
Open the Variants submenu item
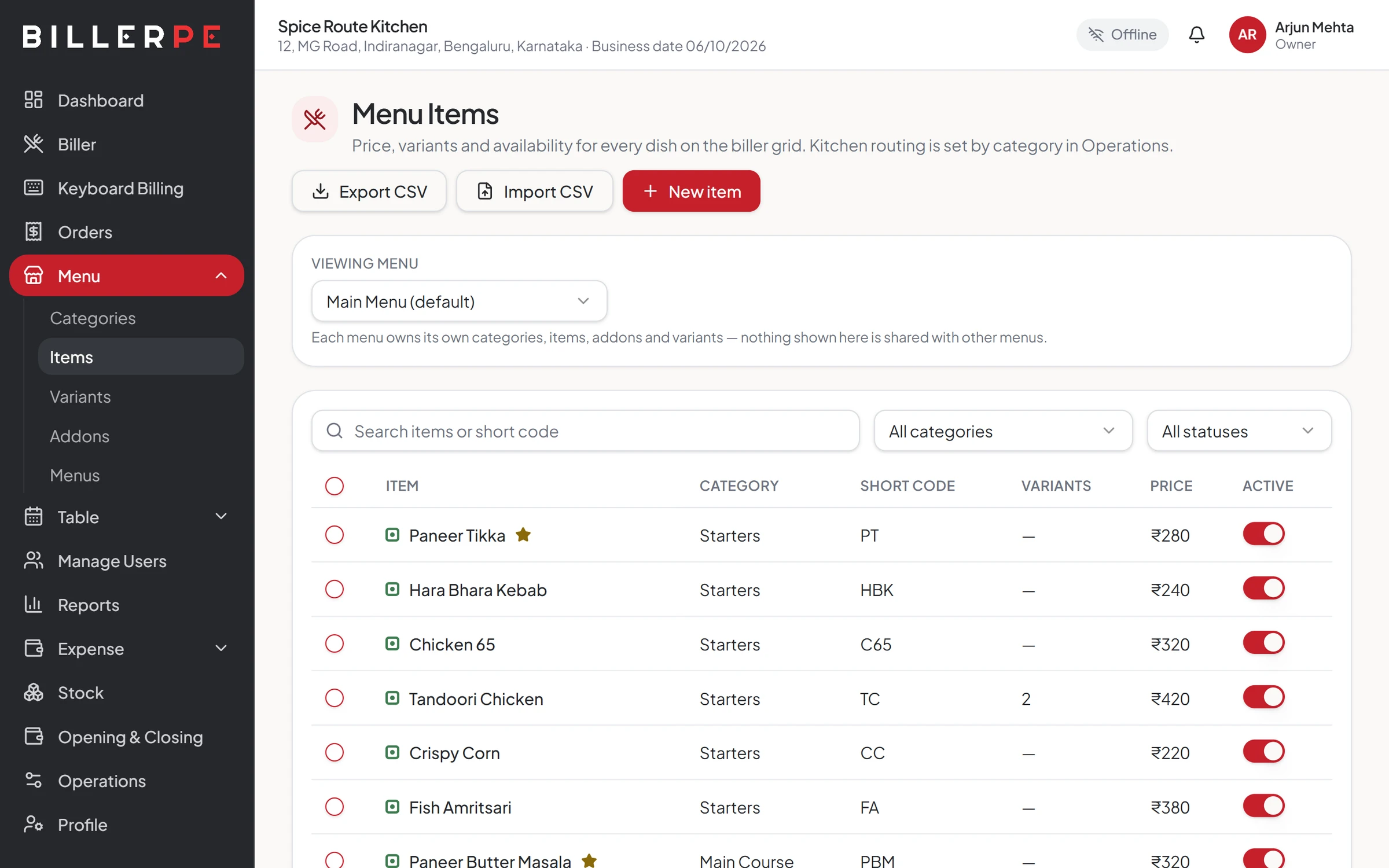[141, 396]
